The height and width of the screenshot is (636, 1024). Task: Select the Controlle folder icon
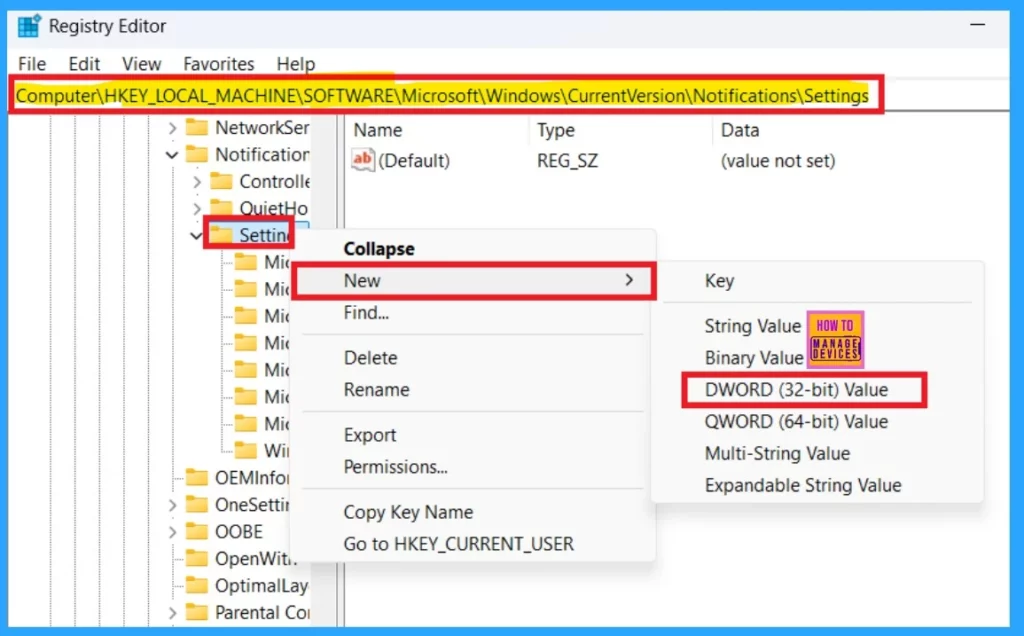(221, 181)
